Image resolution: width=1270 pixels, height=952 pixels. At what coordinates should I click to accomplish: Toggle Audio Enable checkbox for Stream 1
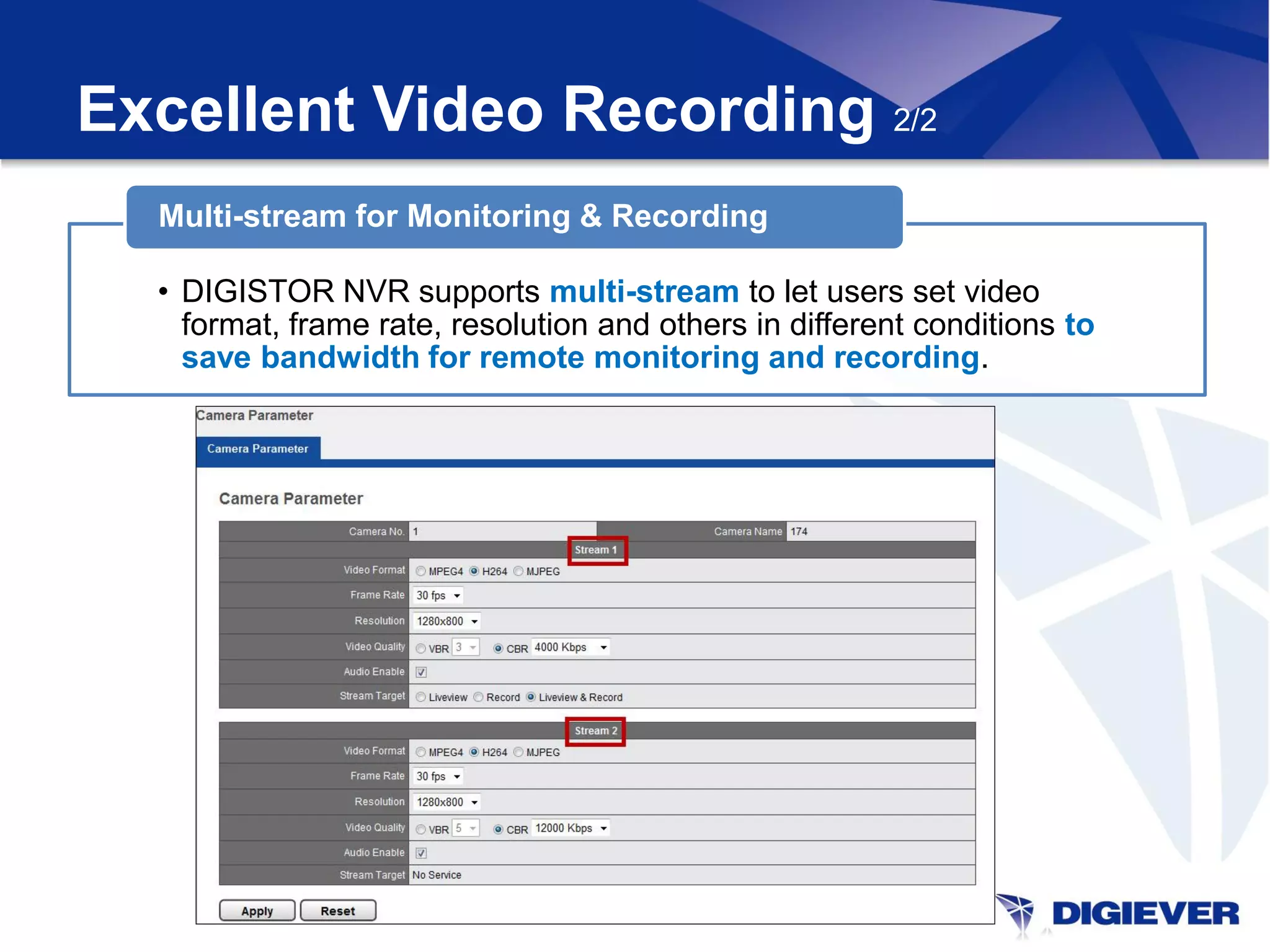point(421,672)
